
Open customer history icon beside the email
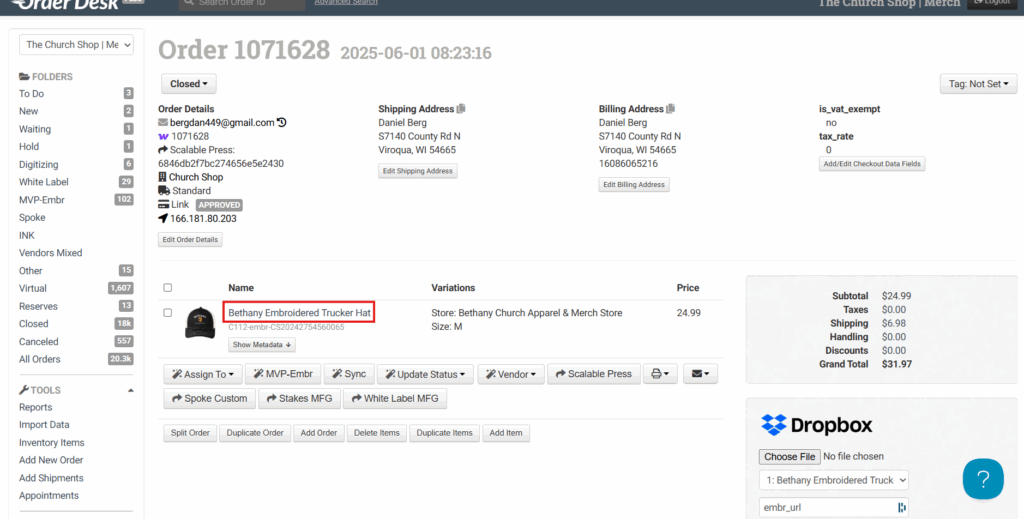point(282,123)
